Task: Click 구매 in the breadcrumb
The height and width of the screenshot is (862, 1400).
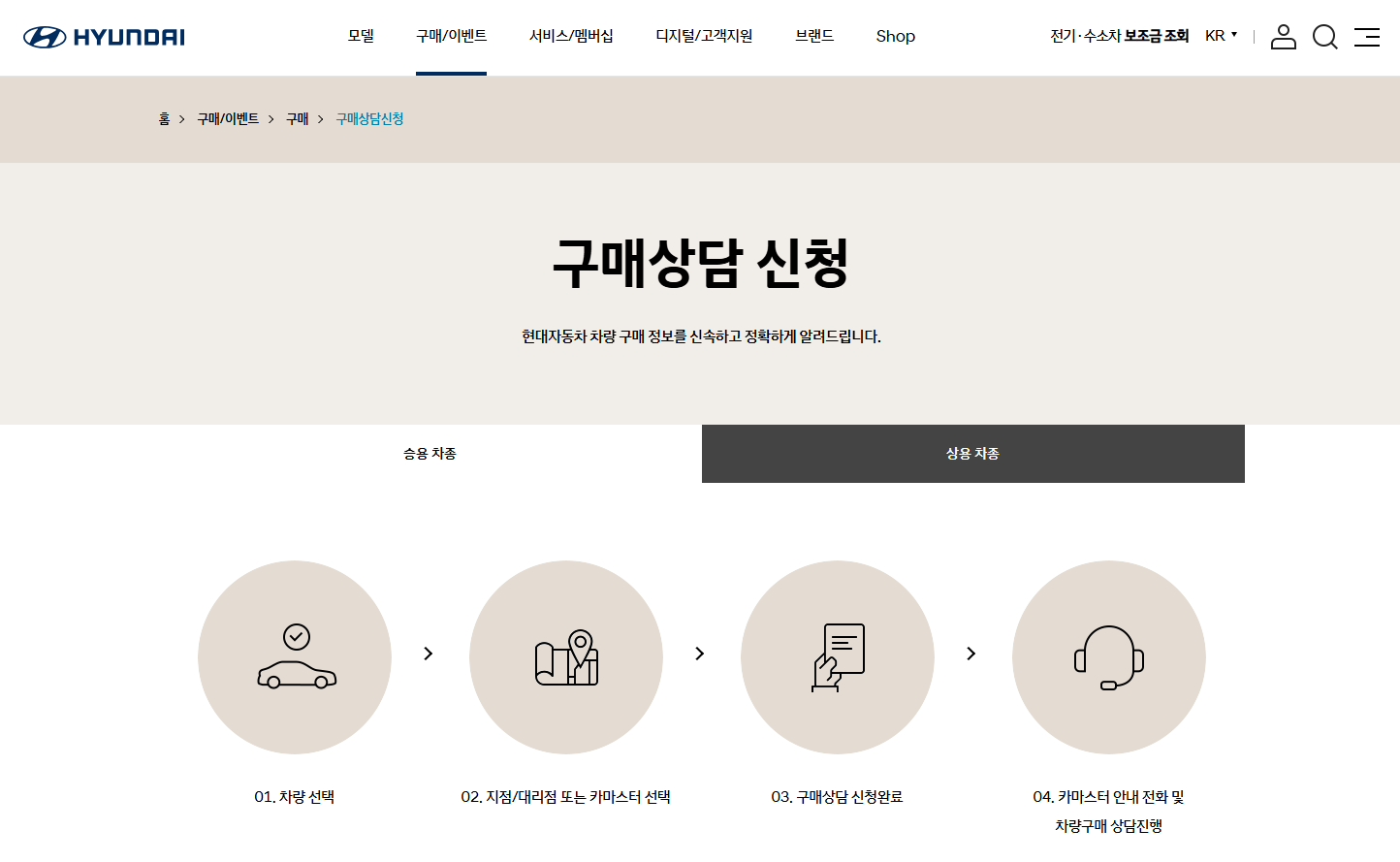Action: 296,119
